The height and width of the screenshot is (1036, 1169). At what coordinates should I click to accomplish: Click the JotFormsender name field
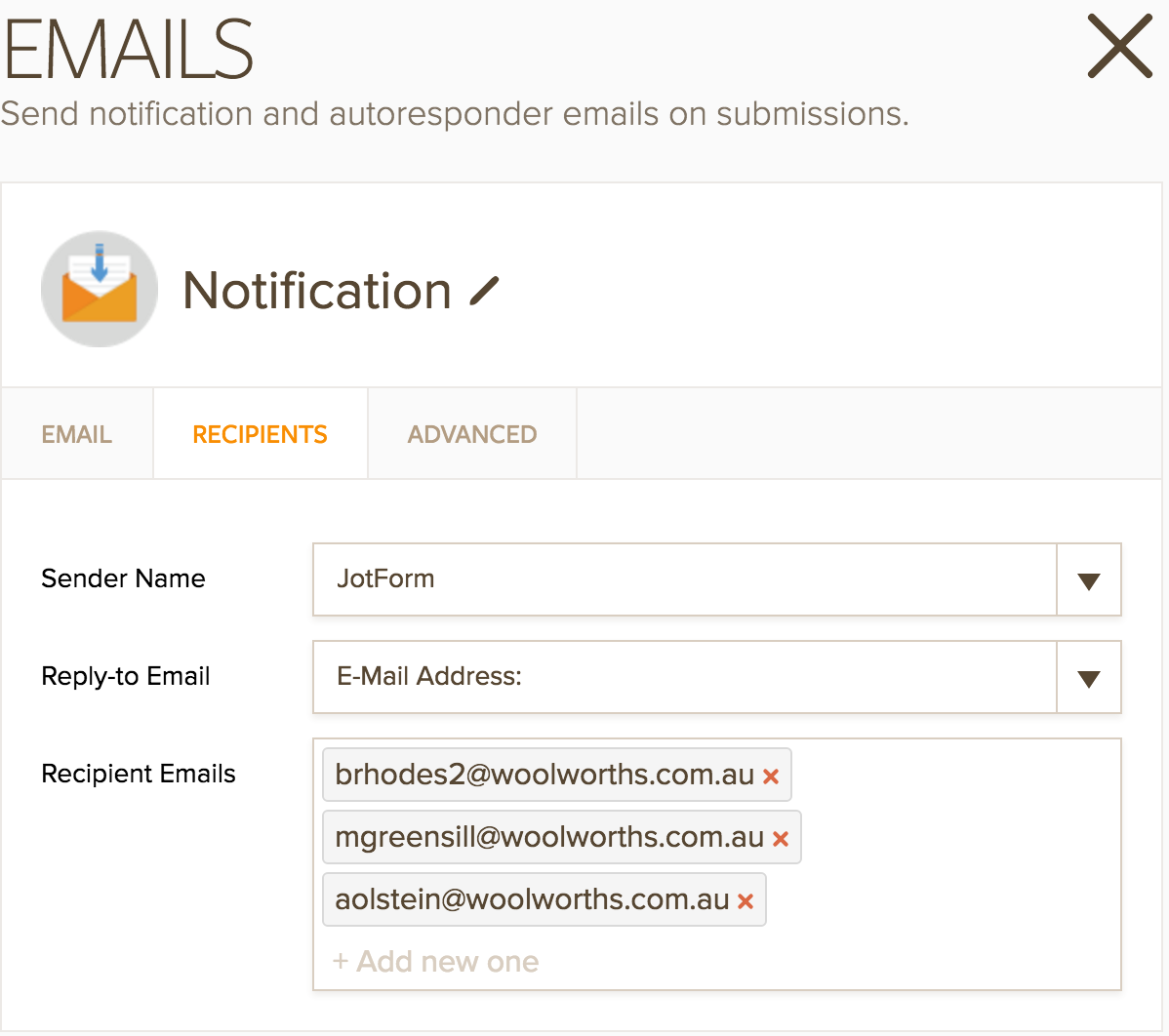tap(683, 579)
